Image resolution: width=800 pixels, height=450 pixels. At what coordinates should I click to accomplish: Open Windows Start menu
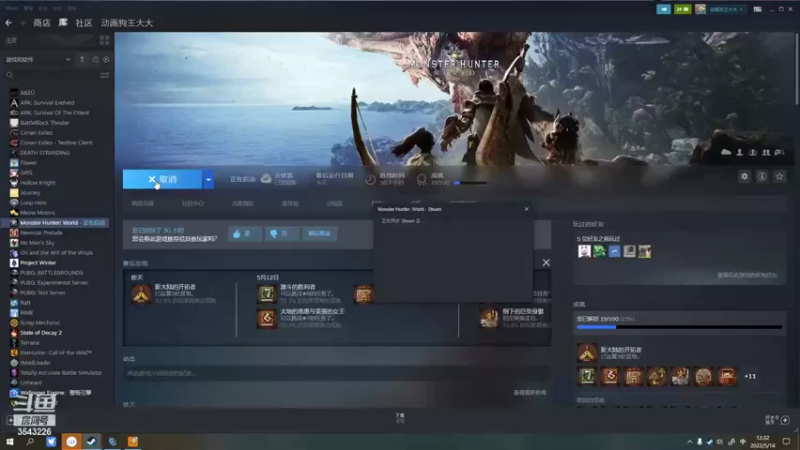pos(10,442)
